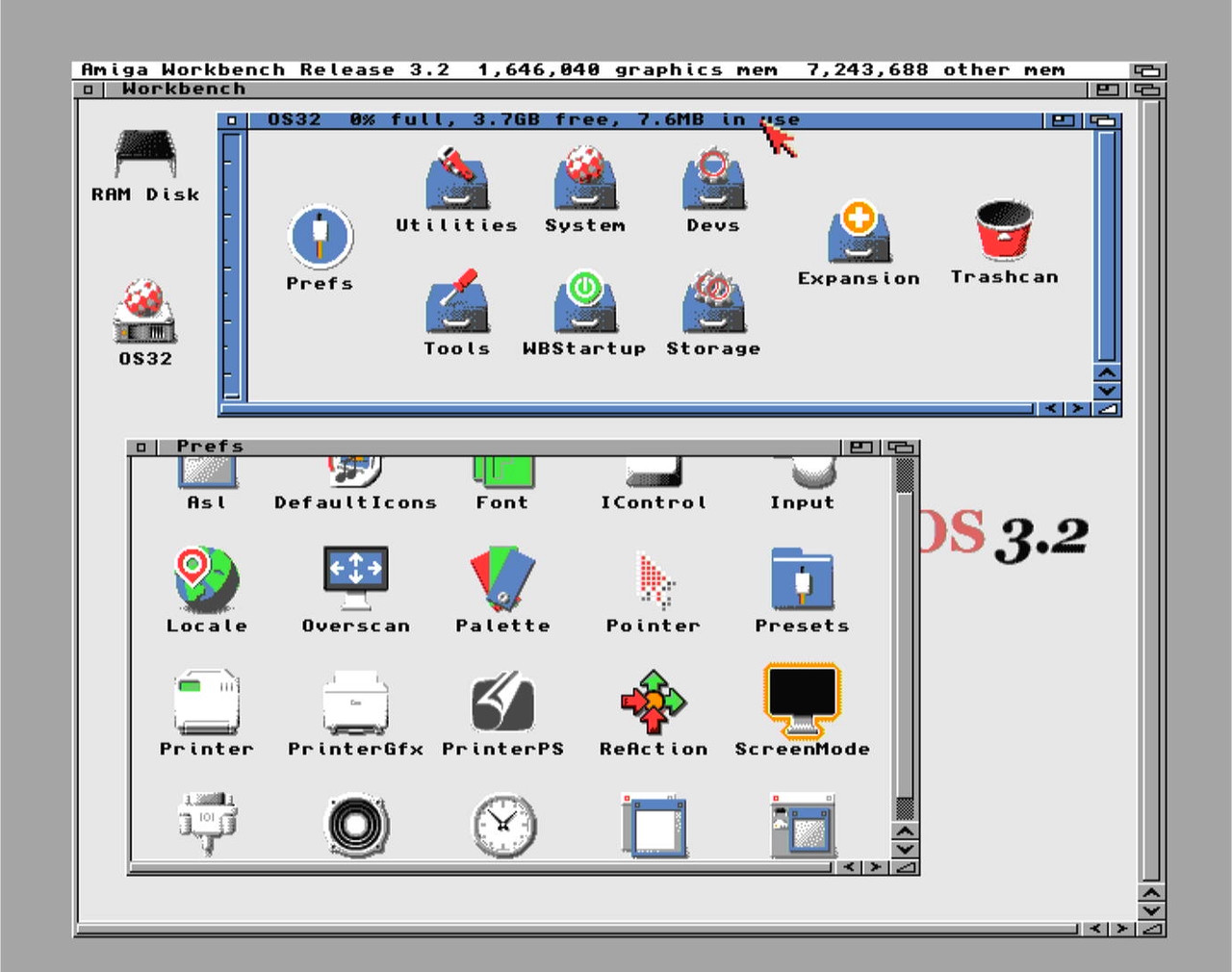Image resolution: width=1232 pixels, height=972 pixels.
Task: Click the OS32 window depth gadget
Action: [1102, 121]
